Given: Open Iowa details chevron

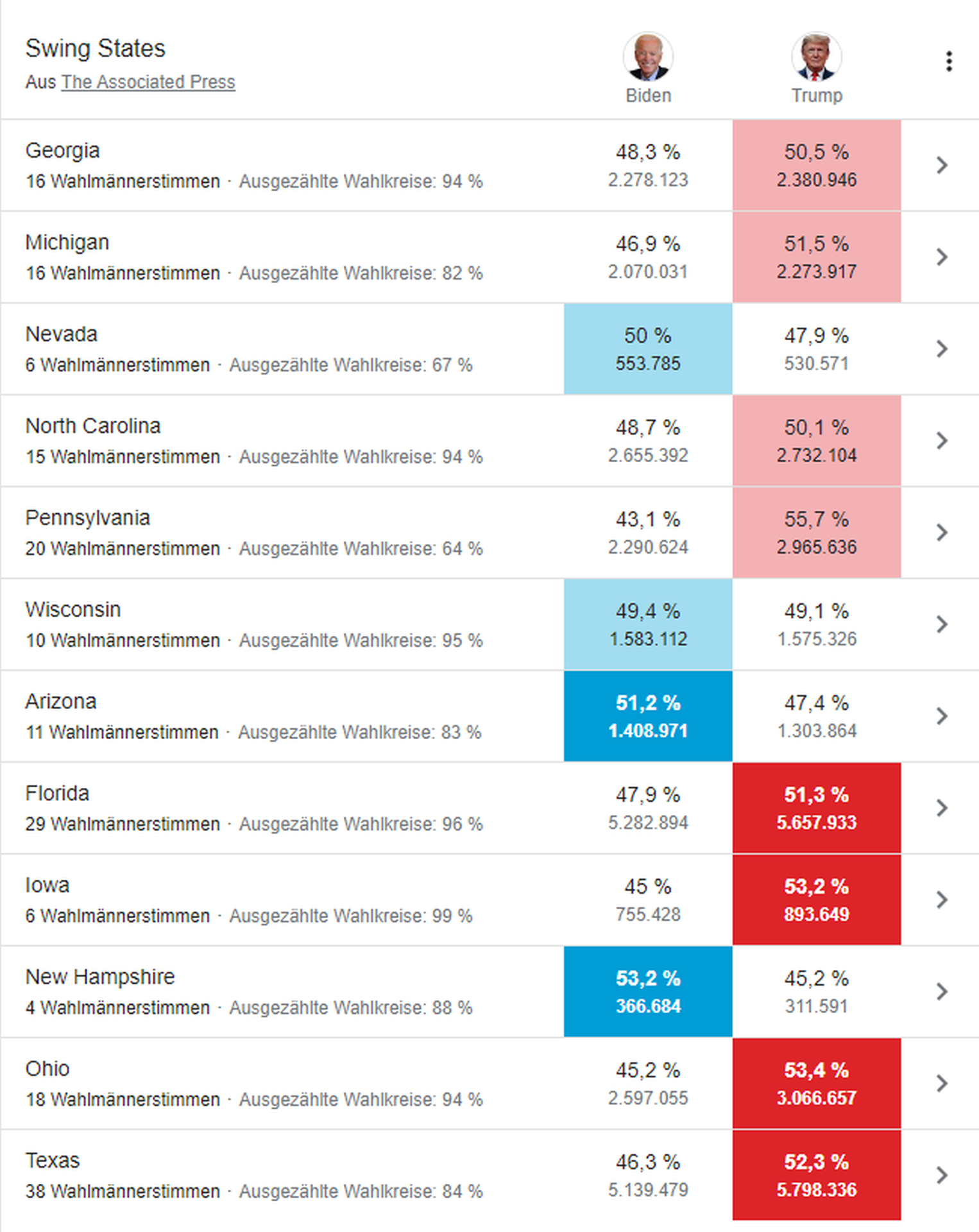Looking at the screenshot, I should click(x=941, y=900).
